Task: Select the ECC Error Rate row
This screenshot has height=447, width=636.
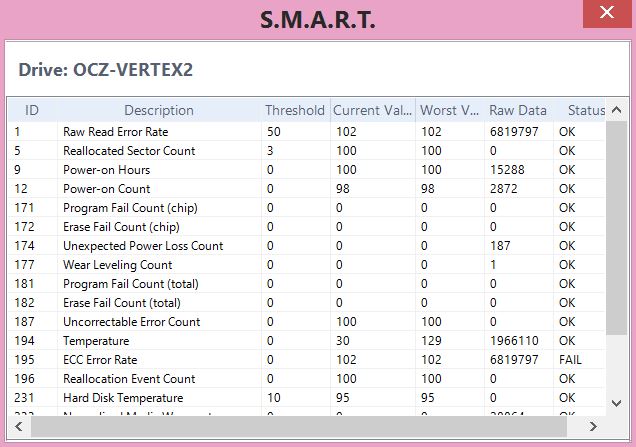Action: 307,360
